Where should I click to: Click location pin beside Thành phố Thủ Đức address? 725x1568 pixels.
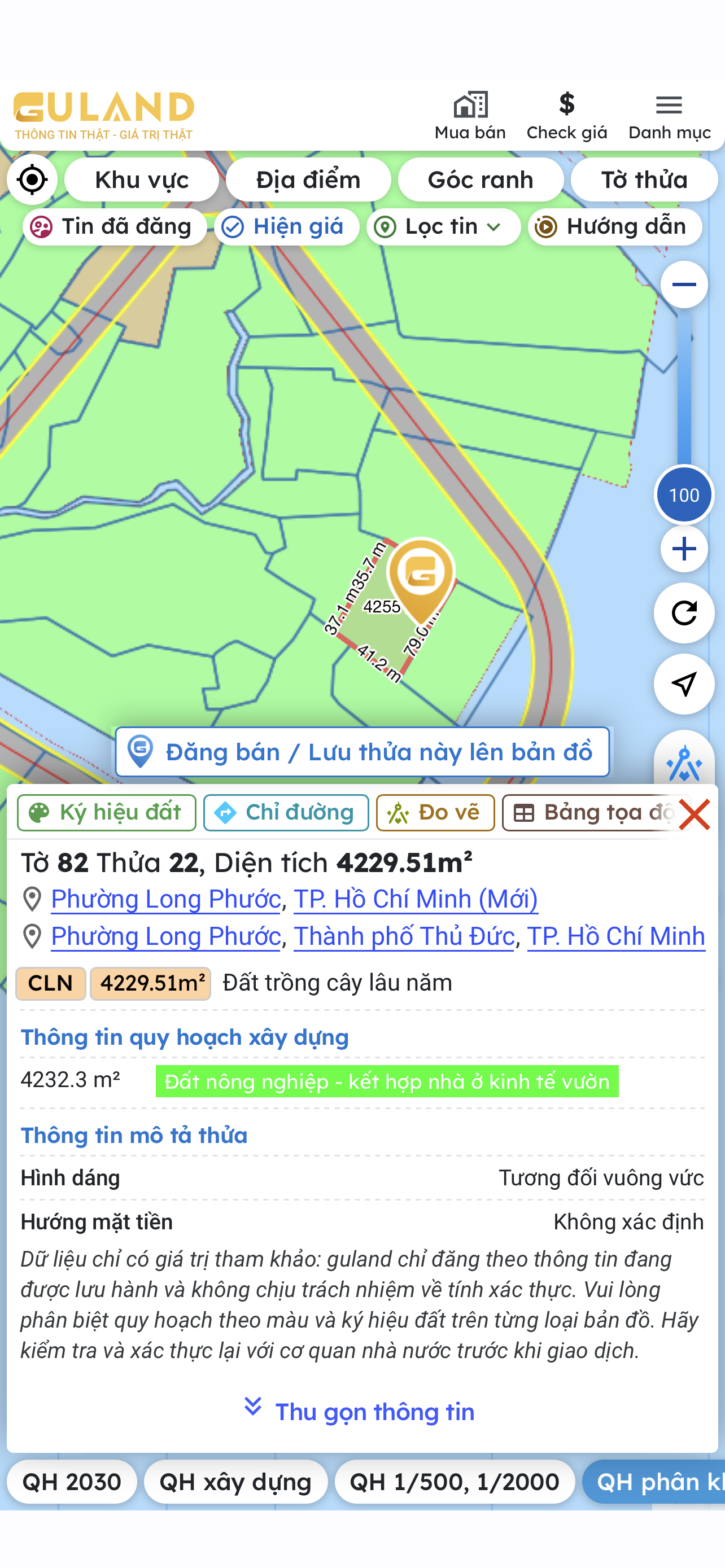tap(32, 936)
